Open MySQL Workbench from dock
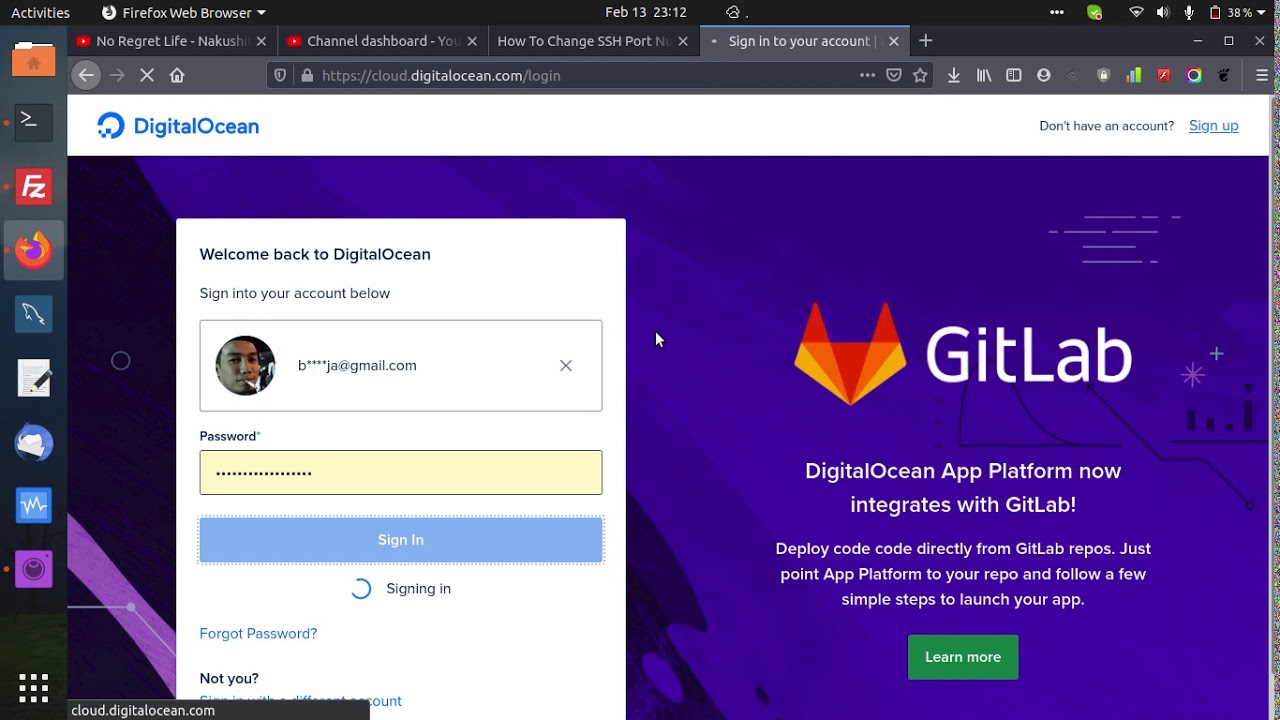1280x720 pixels. pyautogui.click(x=34, y=314)
